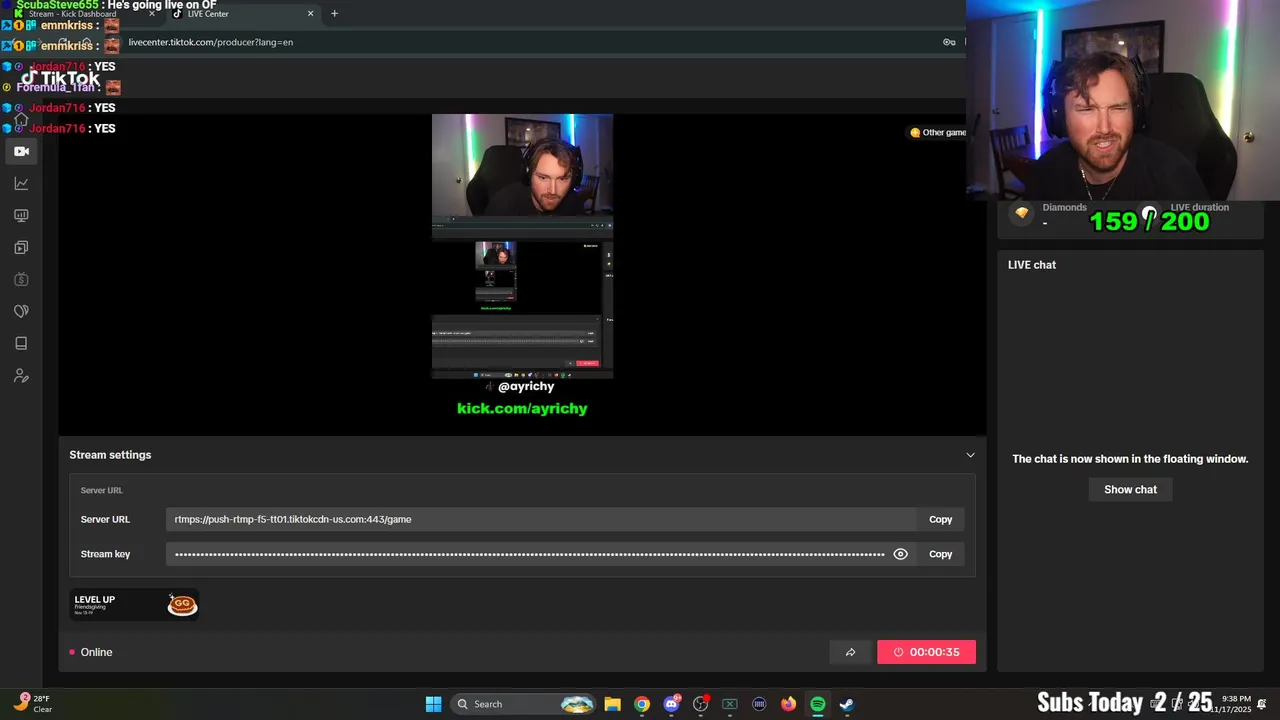
Task: Click the Other game category tag
Action: point(937,132)
